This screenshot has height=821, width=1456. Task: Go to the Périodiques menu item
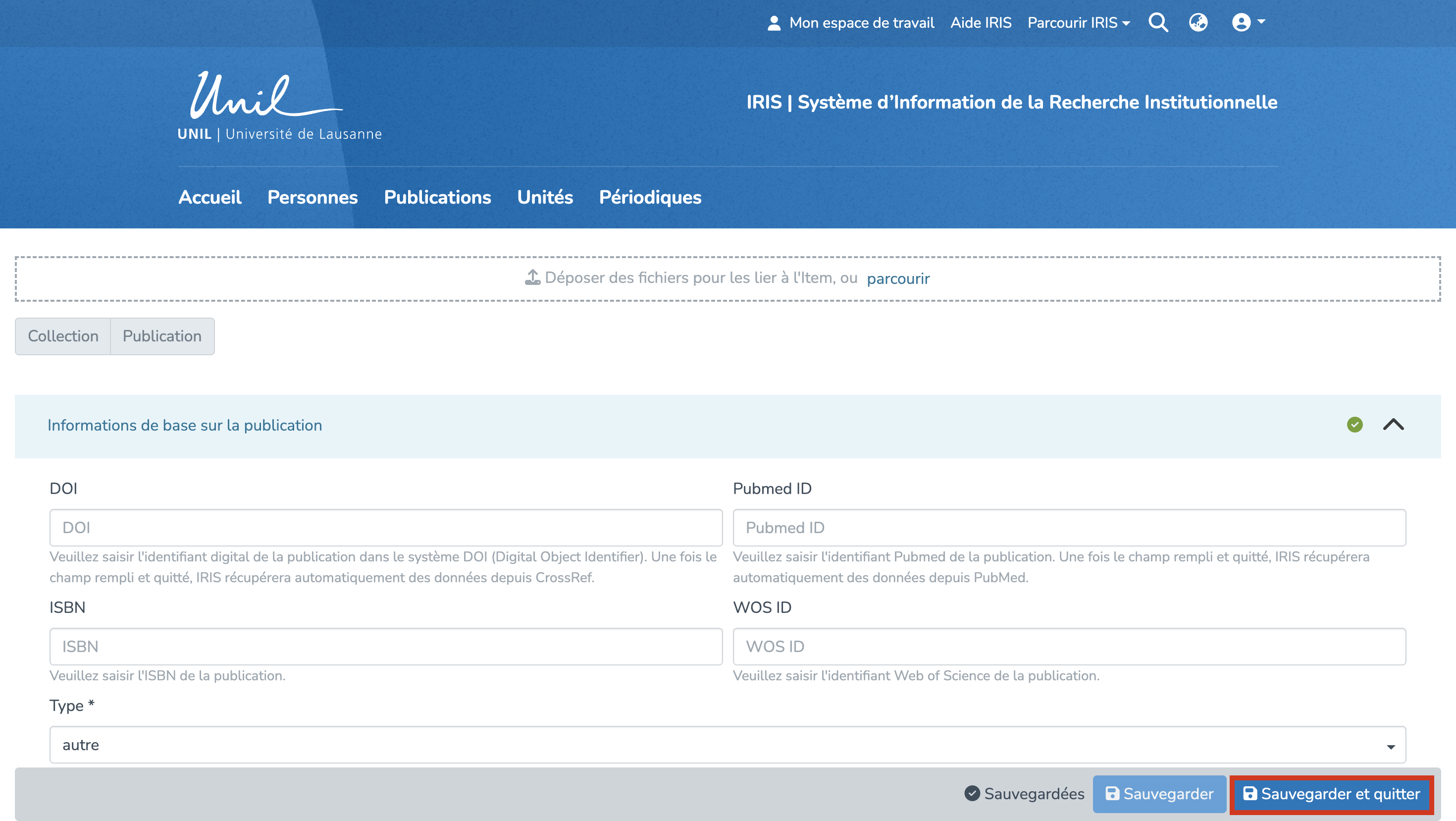click(x=650, y=197)
